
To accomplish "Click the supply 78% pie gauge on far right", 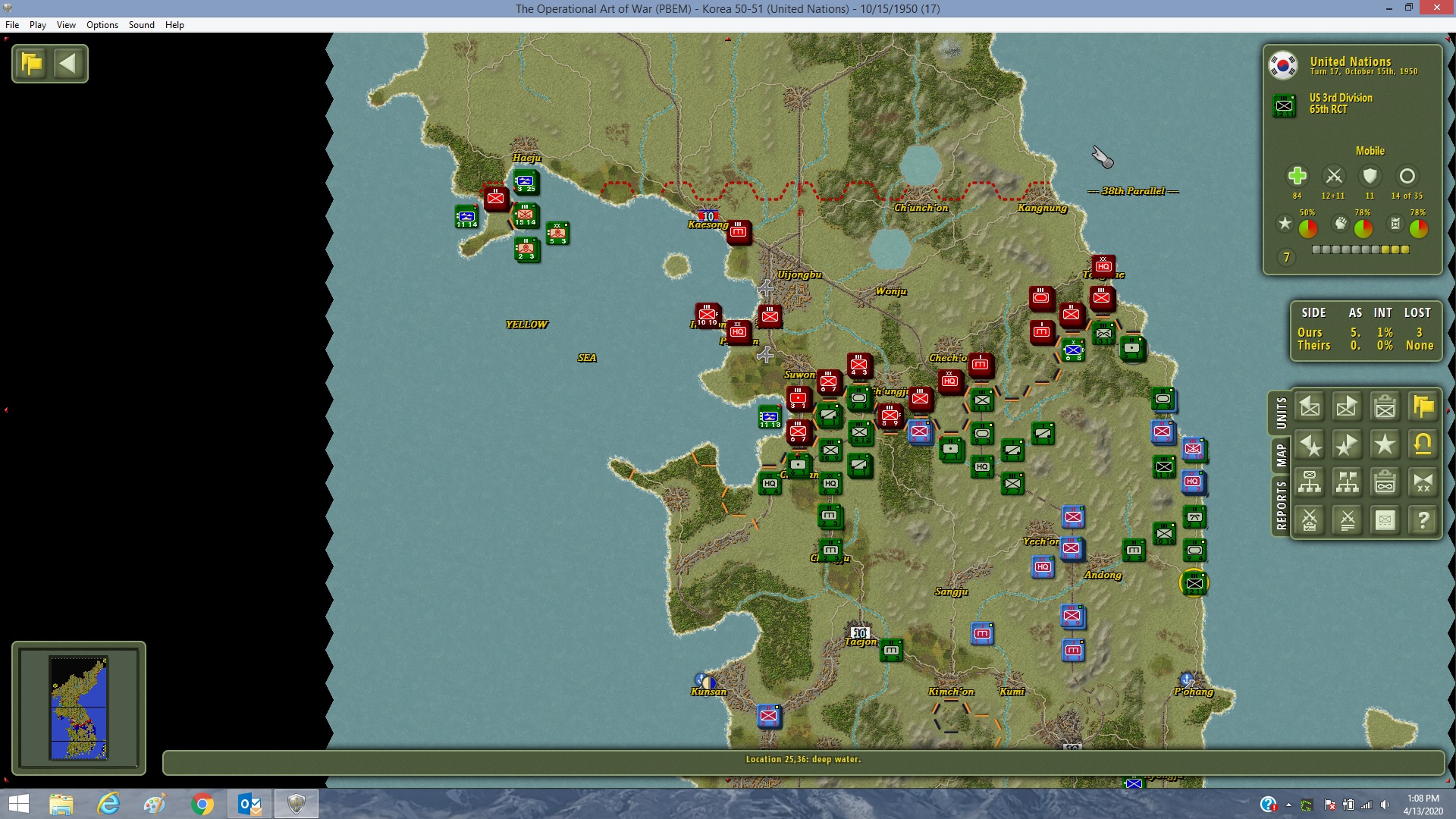I will point(1419,228).
